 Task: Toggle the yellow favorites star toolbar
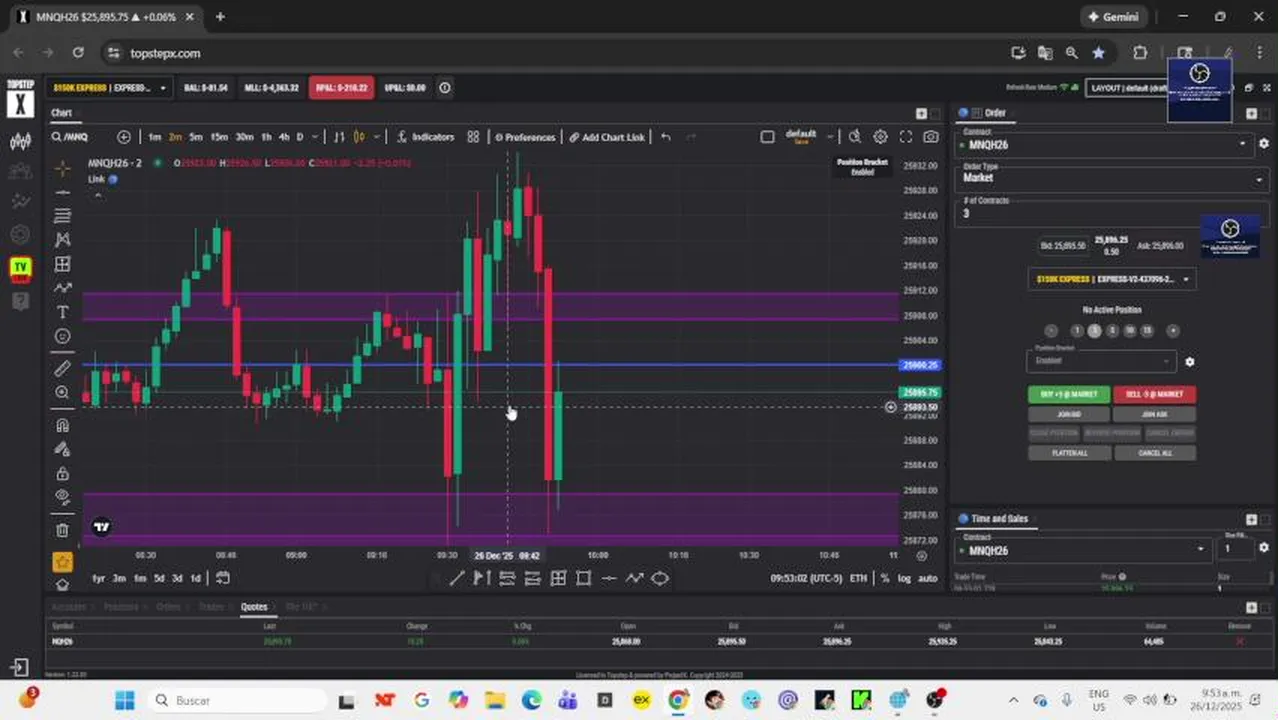pos(62,562)
